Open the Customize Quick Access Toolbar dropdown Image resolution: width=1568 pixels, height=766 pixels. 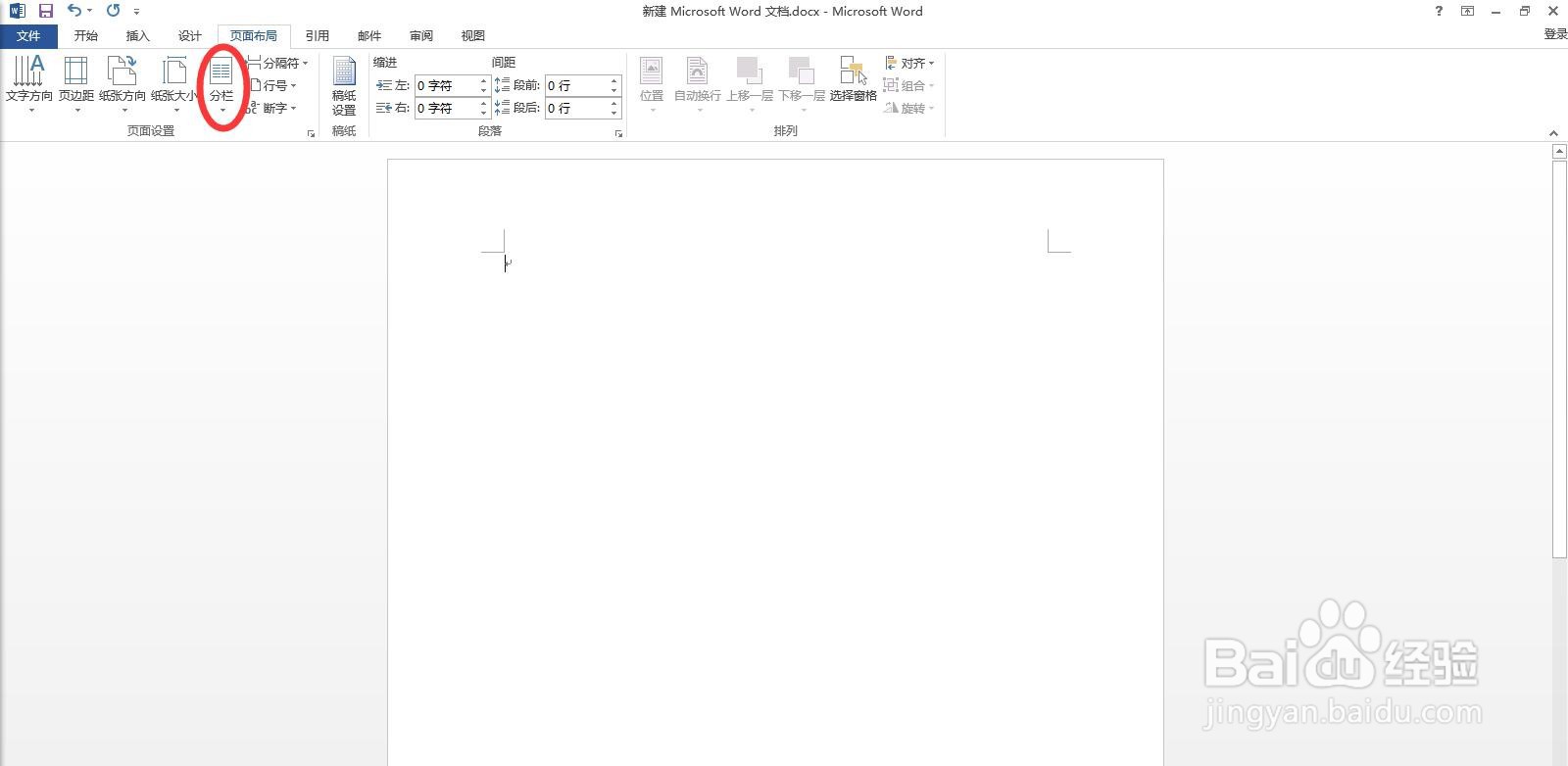tap(136, 12)
